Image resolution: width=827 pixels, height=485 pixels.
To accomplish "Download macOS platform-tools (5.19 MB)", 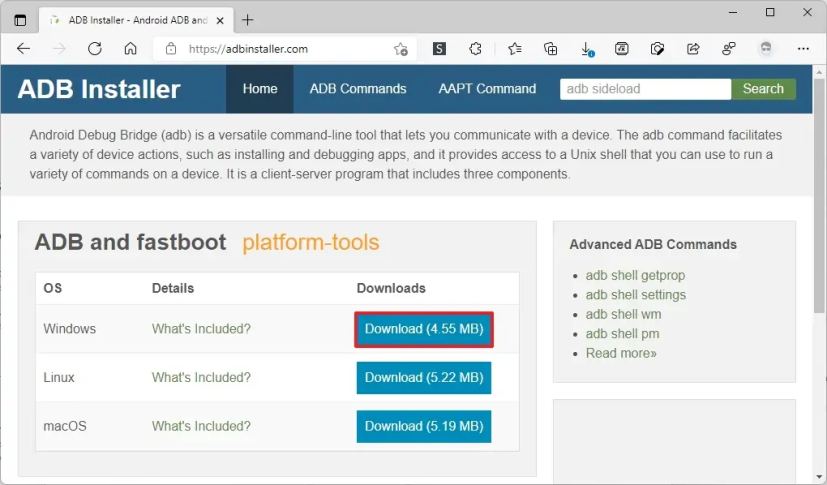I will pyautogui.click(x=424, y=426).
